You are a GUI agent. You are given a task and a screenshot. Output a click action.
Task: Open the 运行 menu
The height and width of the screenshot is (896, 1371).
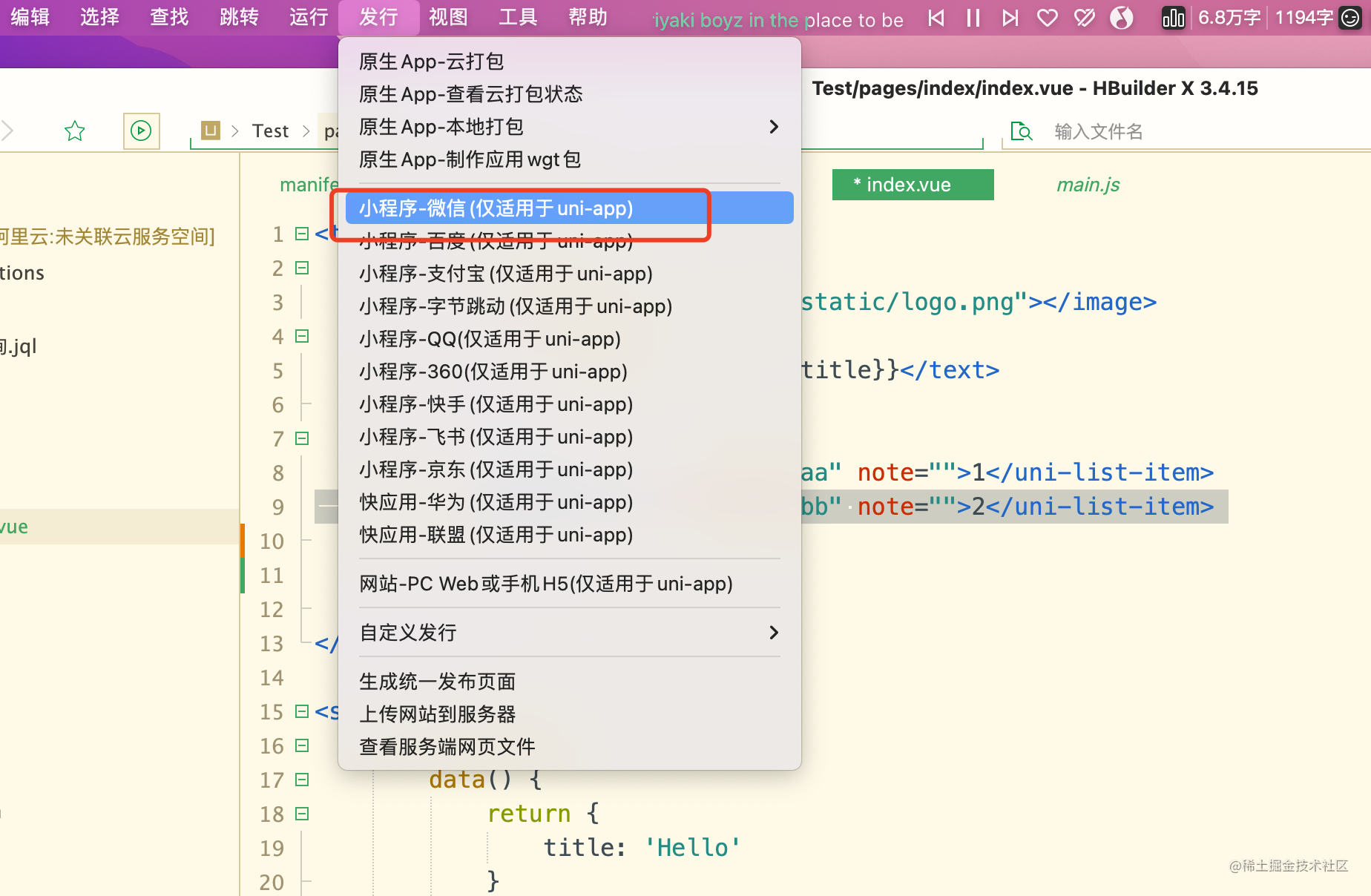click(x=309, y=17)
